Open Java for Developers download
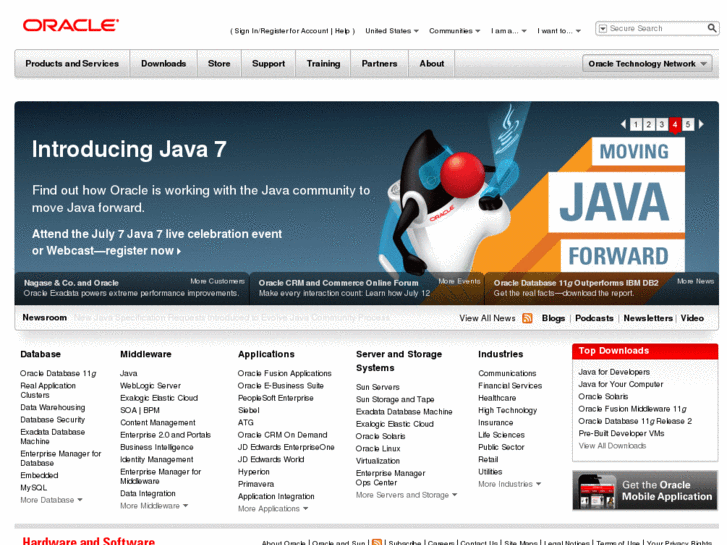 point(614,372)
